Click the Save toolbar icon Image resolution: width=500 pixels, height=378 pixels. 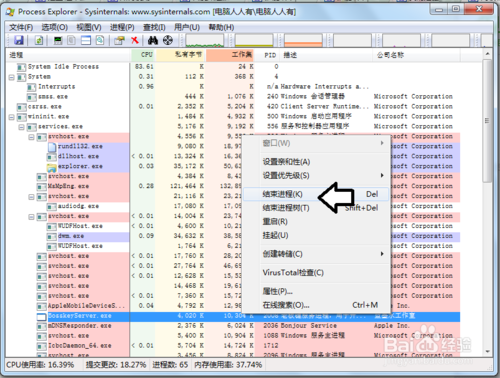click(19, 41)
